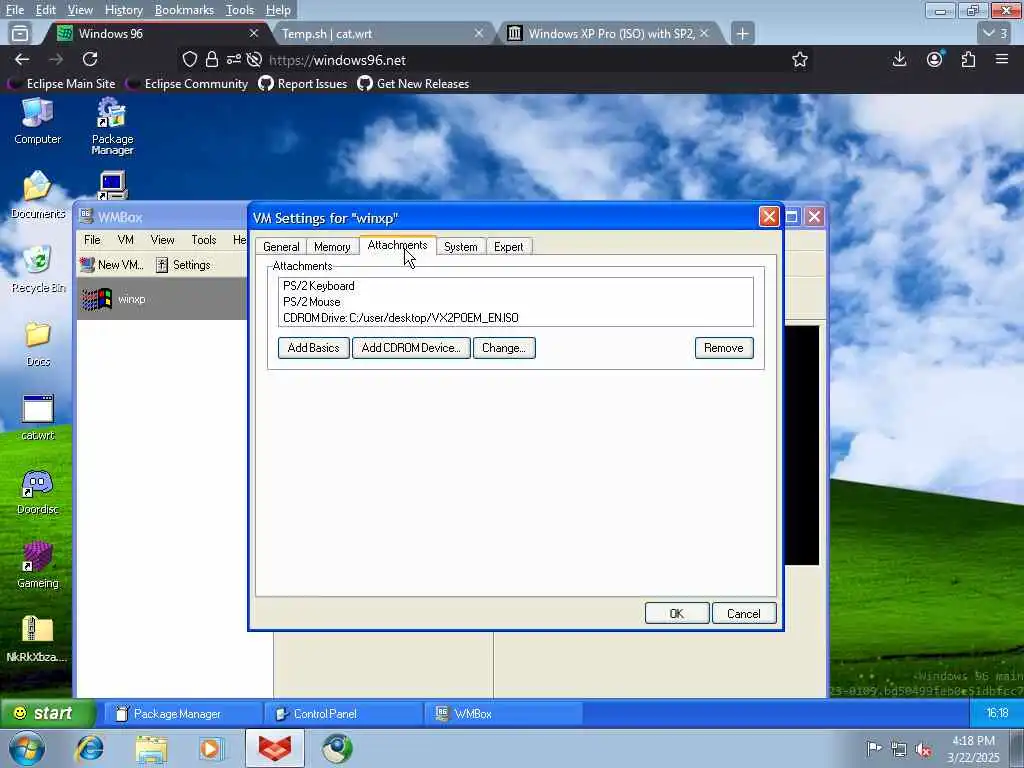Switch to Control Panel in Windows 96 taskbar
The width and height of the screenshot is (1024, 768).
[x=342, y=714]
